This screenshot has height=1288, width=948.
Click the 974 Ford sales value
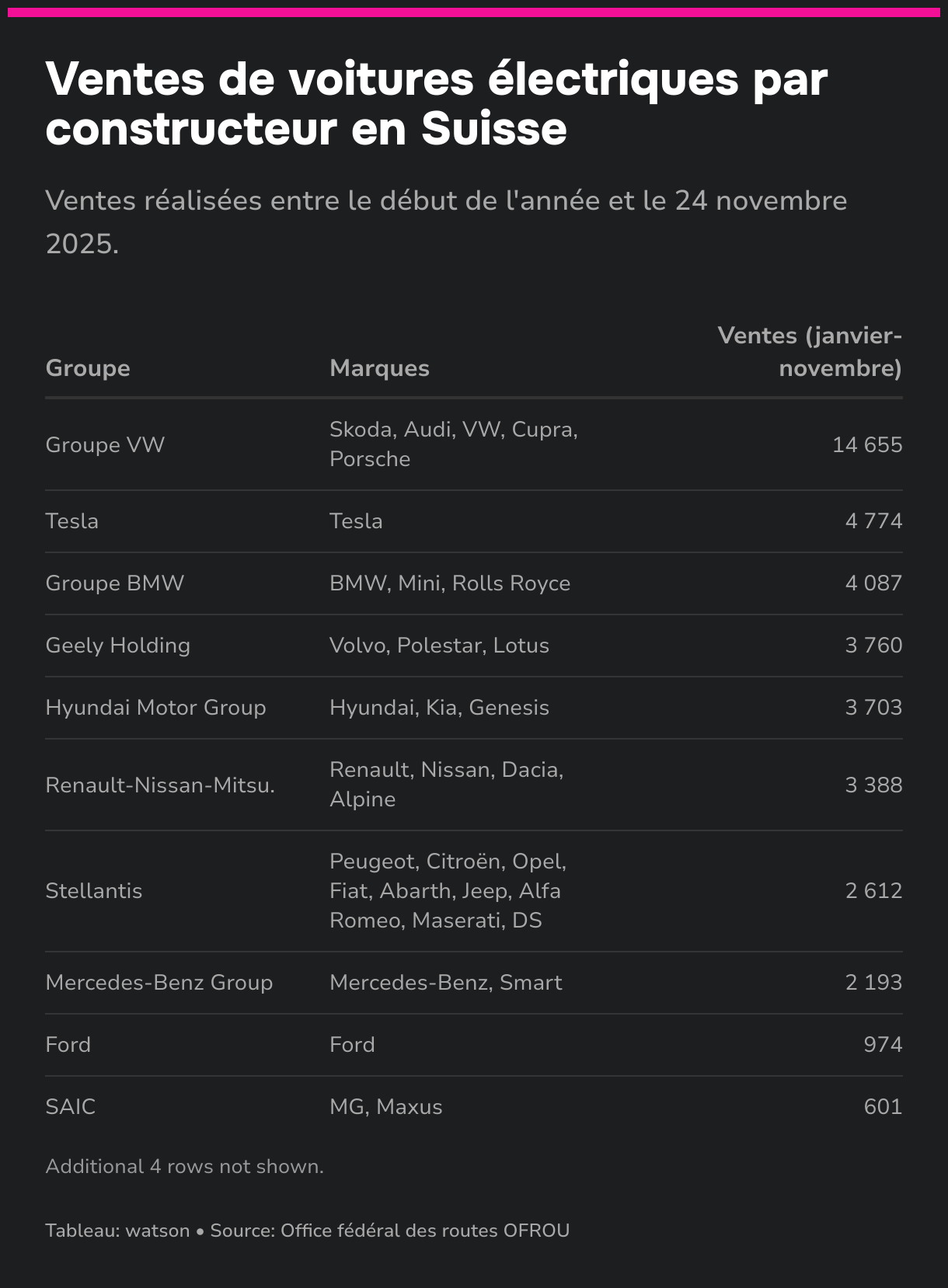coord(883,1044)
